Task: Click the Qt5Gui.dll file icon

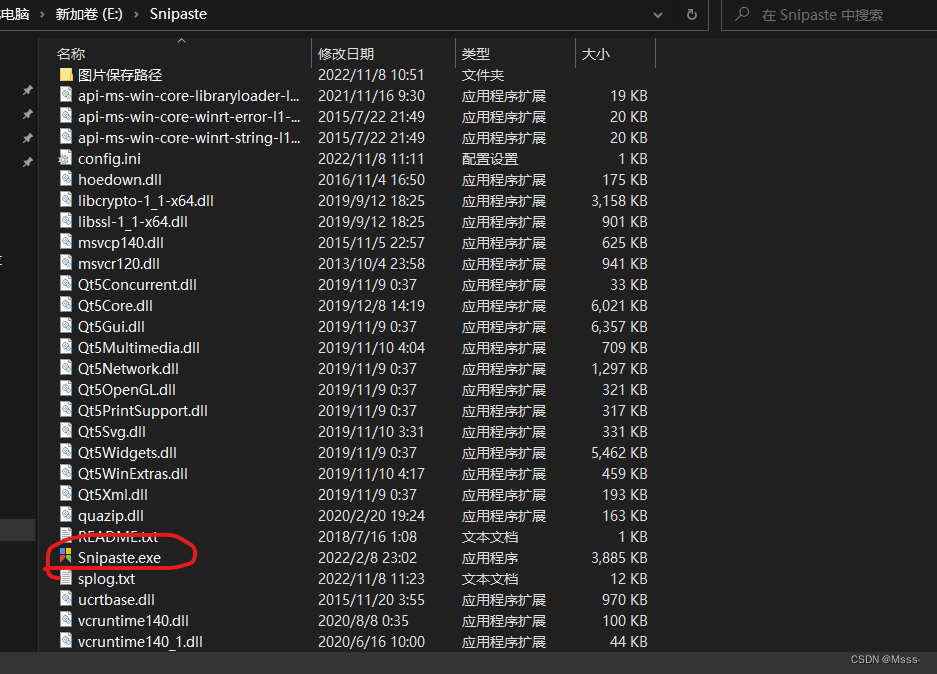Action: pyautogui.click(x=66, y=326)
